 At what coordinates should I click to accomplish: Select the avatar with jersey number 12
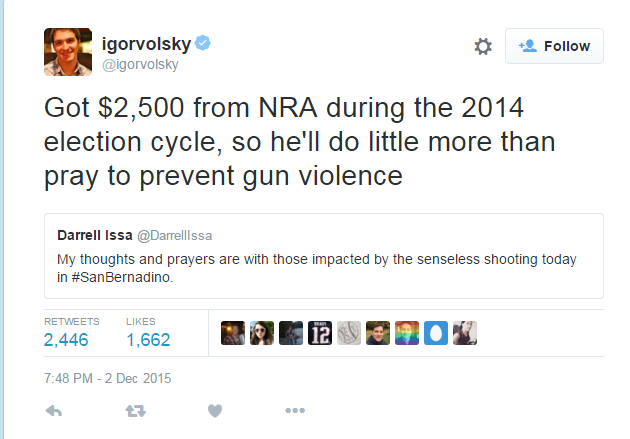[320, 333]
